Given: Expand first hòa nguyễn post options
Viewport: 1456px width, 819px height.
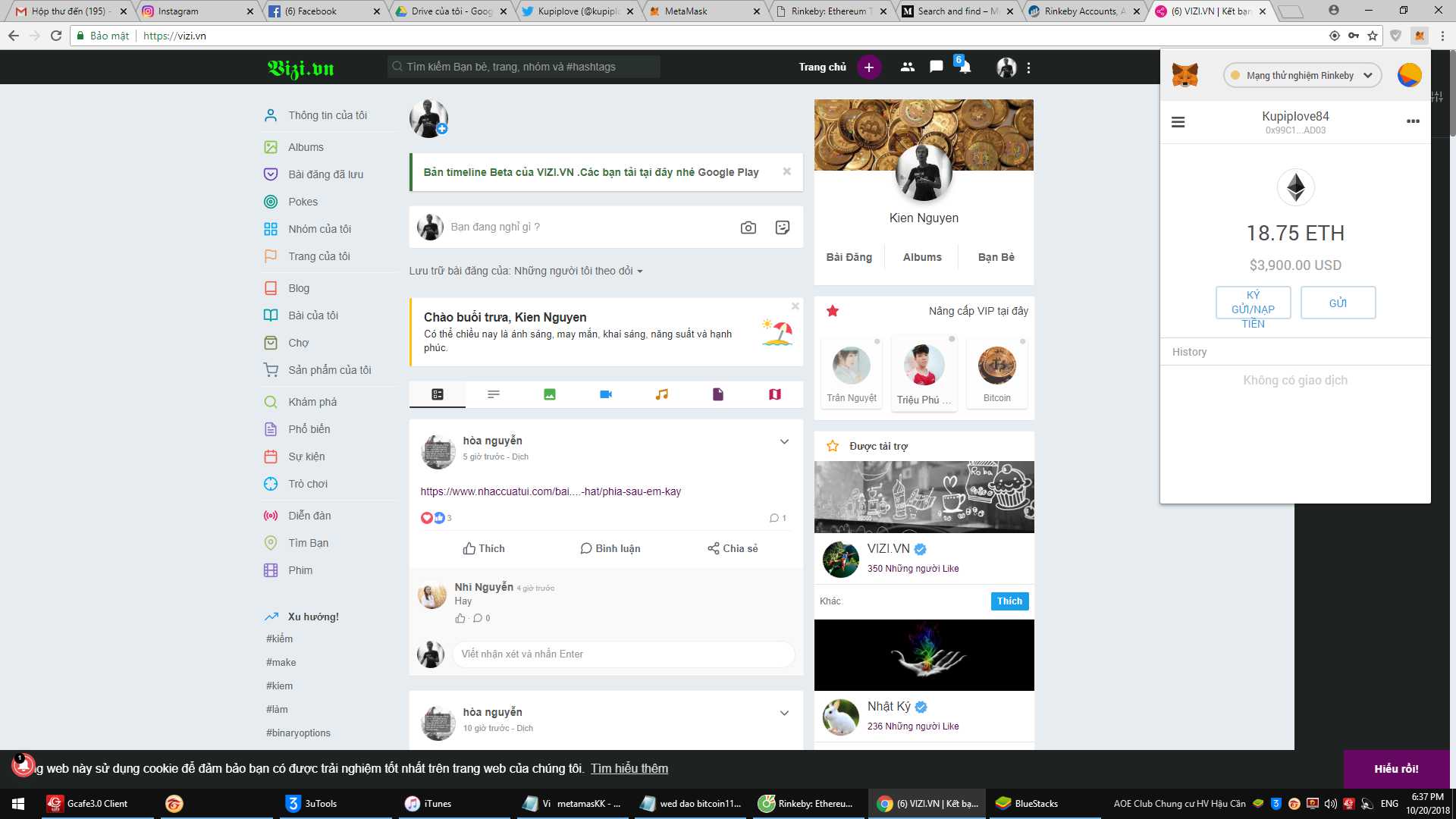Looking at the screenshot, I should (x=784, y=441).
